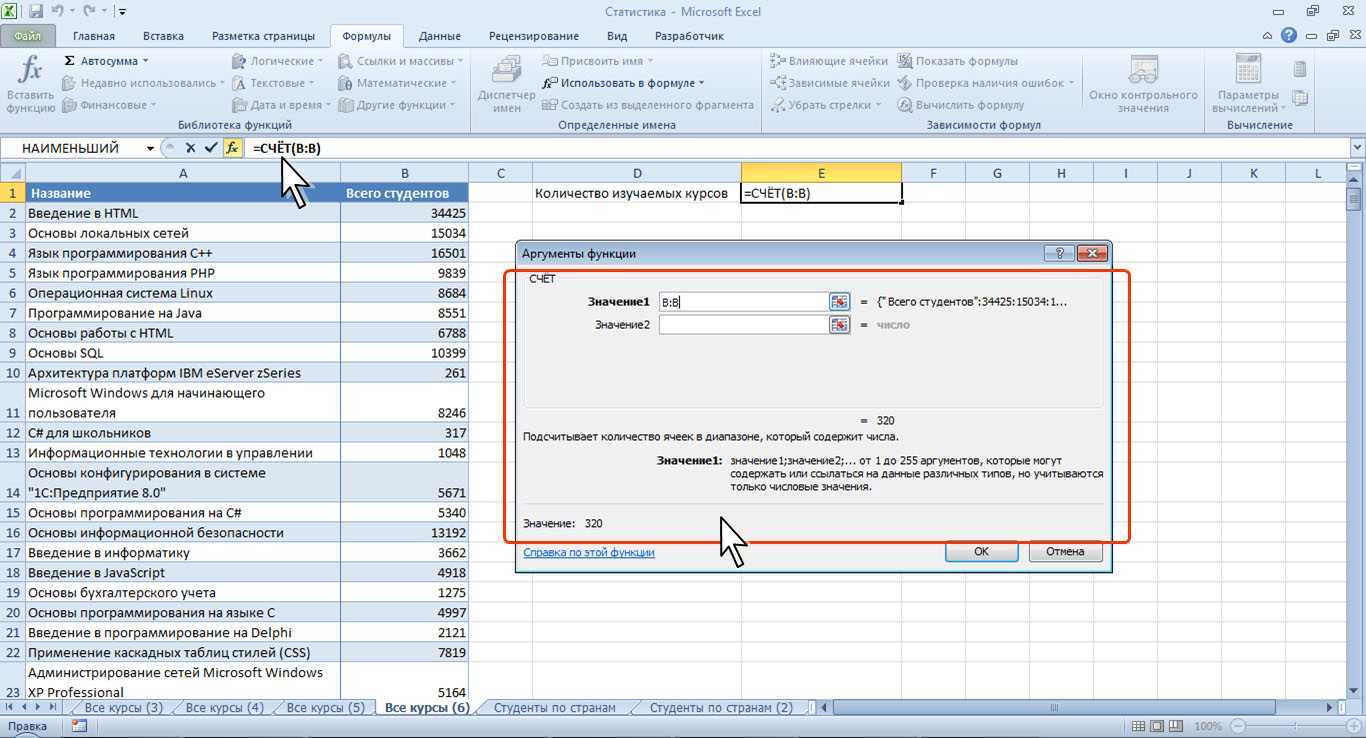Open the Other functions dropdown

click(x=397, y=105)
